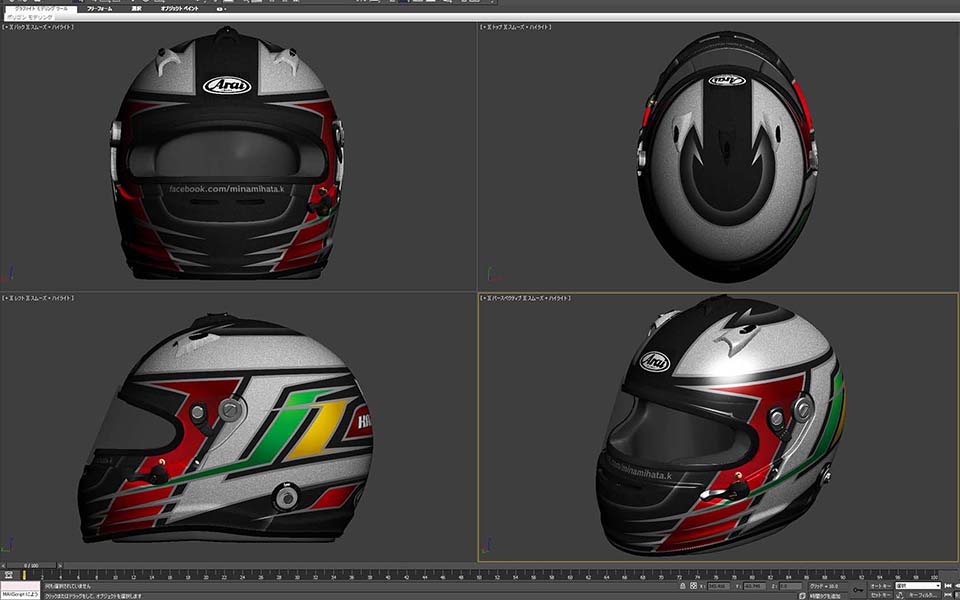Image resolution: width=960 pixels, height=600 pixels.
Task: Toggle the セットキー (Set Key) button
Action: point(880,595)
